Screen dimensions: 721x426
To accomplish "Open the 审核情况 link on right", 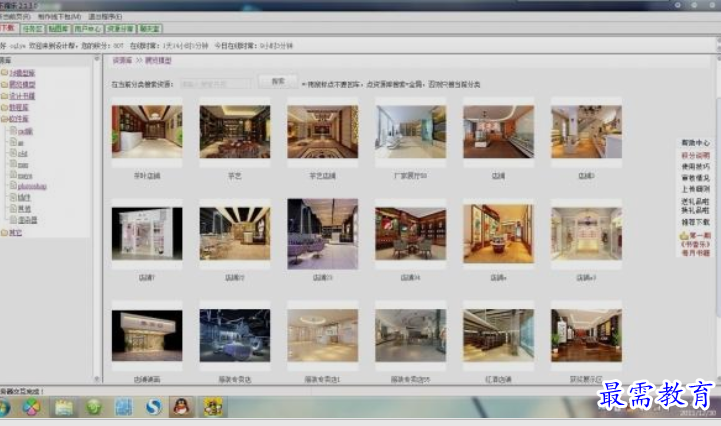I will click(x=695, y=178).
